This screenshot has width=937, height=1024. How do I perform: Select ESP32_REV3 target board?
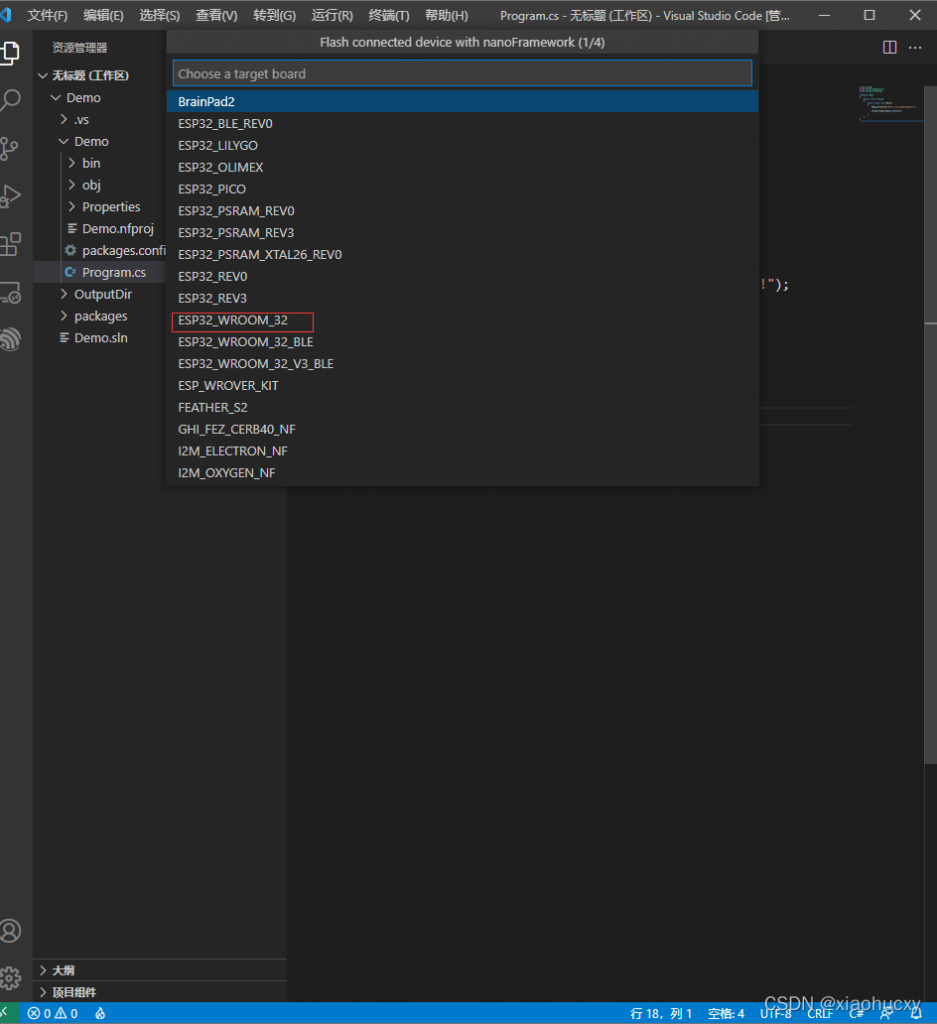tap(462, 298)
